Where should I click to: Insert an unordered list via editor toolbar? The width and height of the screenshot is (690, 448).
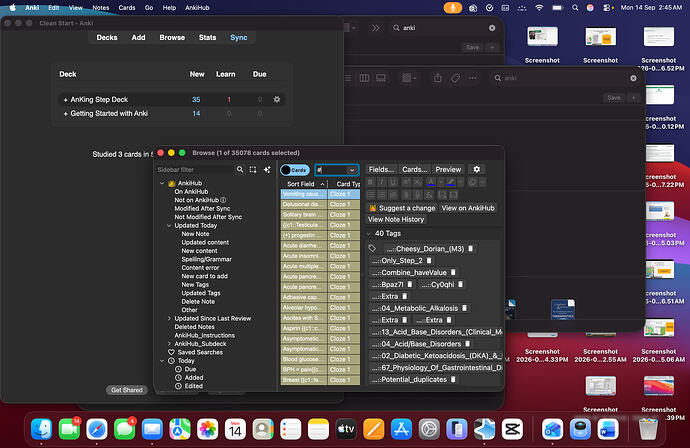(x=371, y=195)
